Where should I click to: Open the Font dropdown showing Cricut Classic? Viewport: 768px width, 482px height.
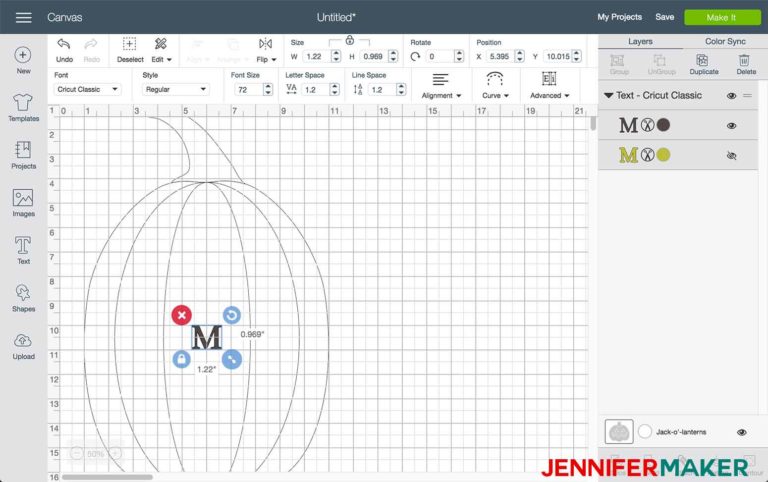click(87, 89)
